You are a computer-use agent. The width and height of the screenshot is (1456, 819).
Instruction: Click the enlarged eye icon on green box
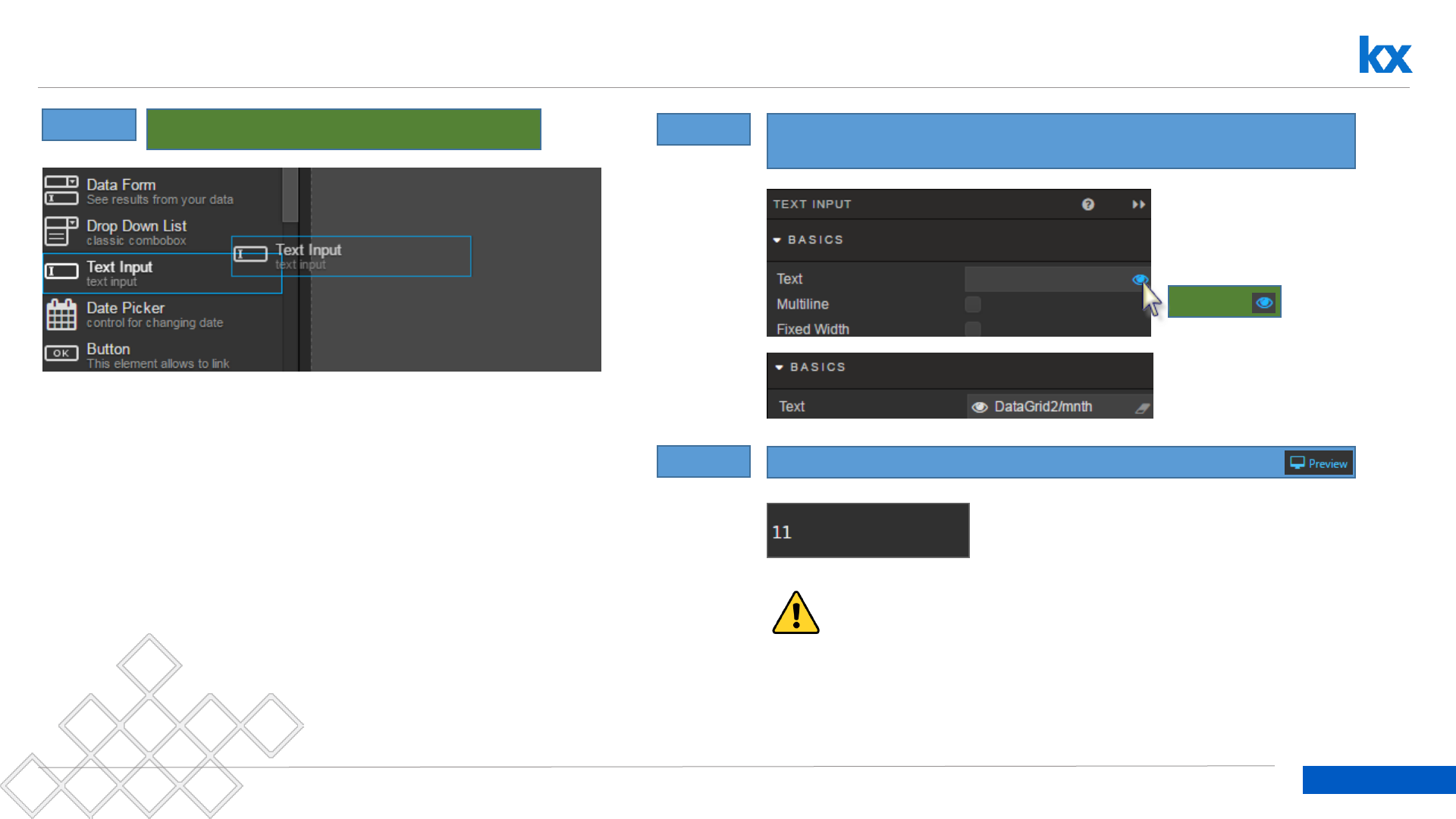coord(1263,303)
